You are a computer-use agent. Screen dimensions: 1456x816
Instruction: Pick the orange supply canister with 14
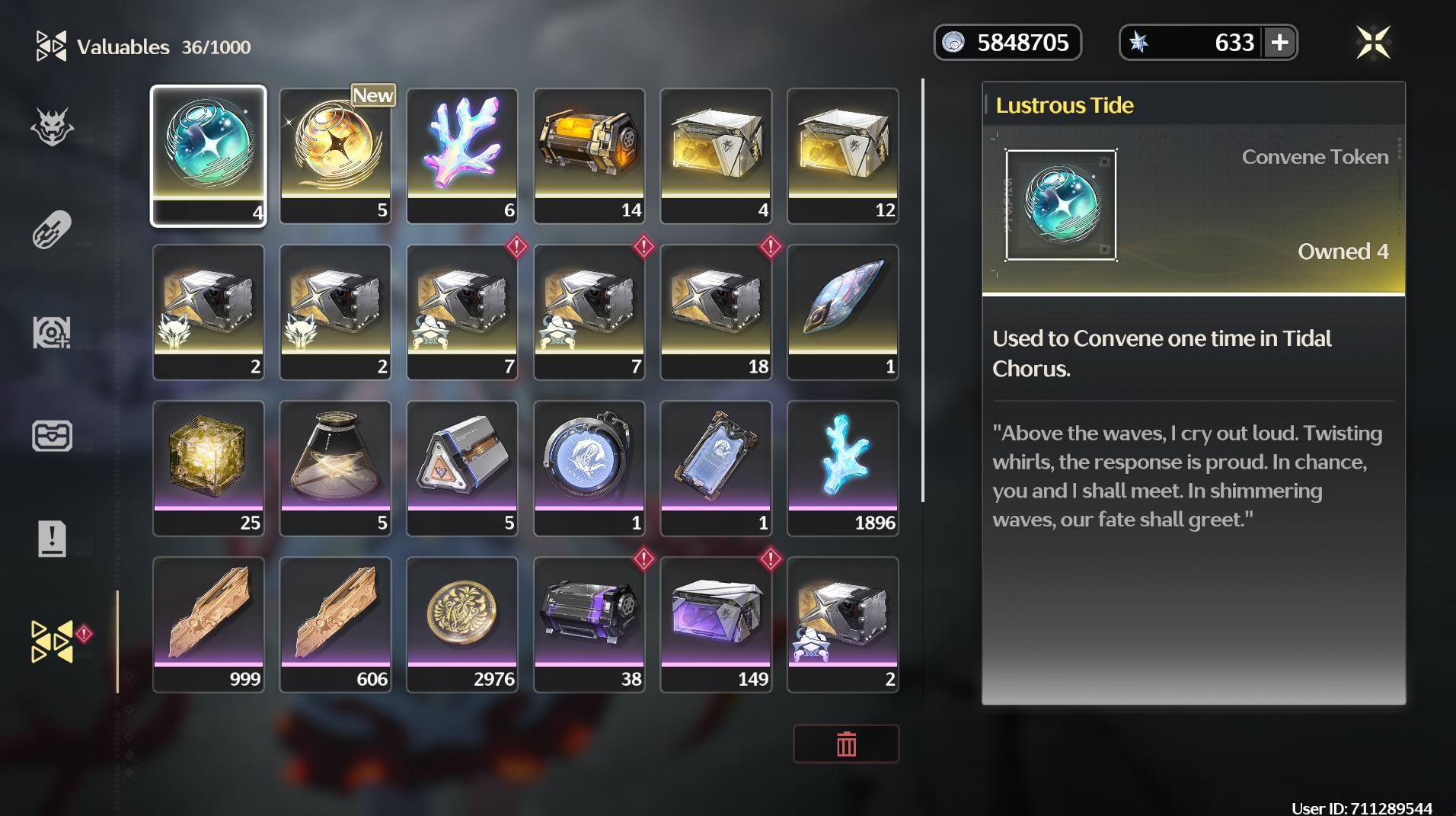[589, 156]
